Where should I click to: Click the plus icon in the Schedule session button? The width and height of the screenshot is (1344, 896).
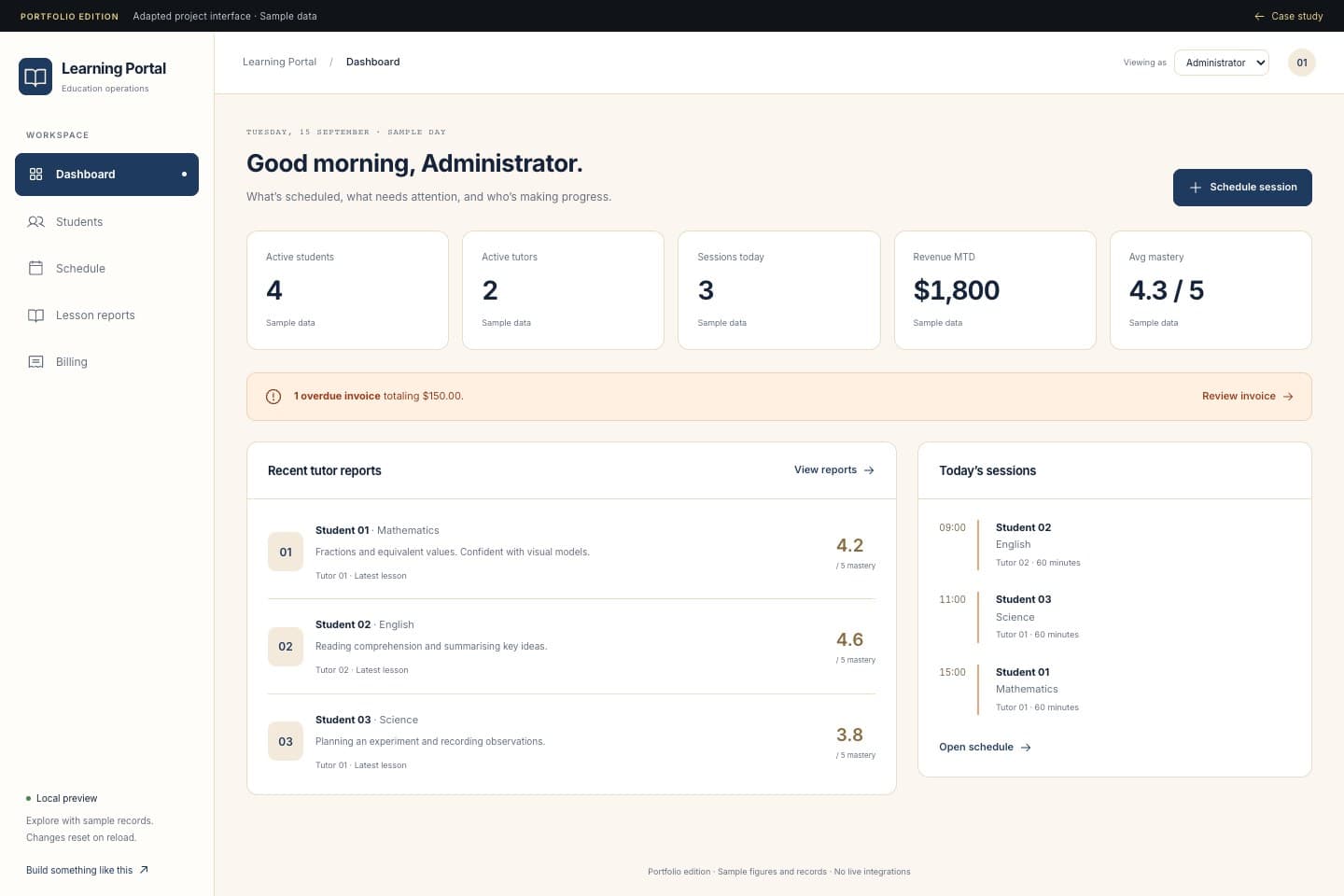(x=1195, y=188)
